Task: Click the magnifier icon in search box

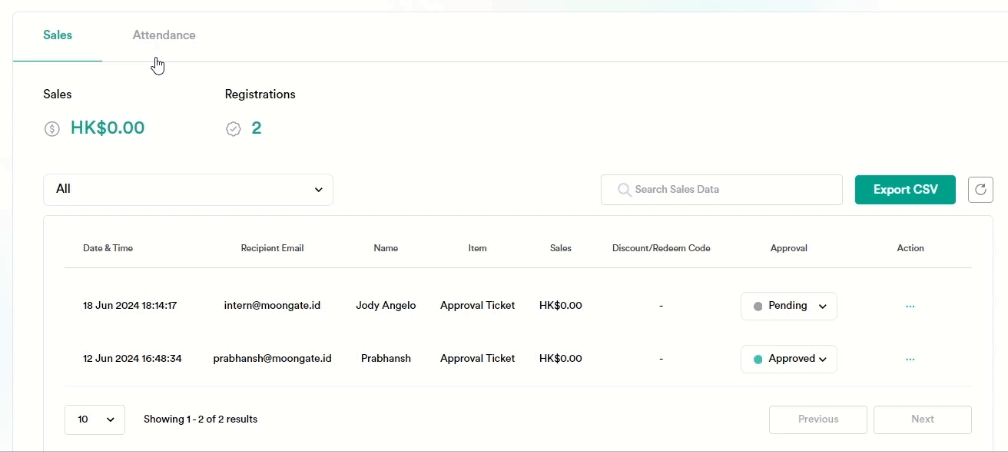Action: click(x=624, y=190)
